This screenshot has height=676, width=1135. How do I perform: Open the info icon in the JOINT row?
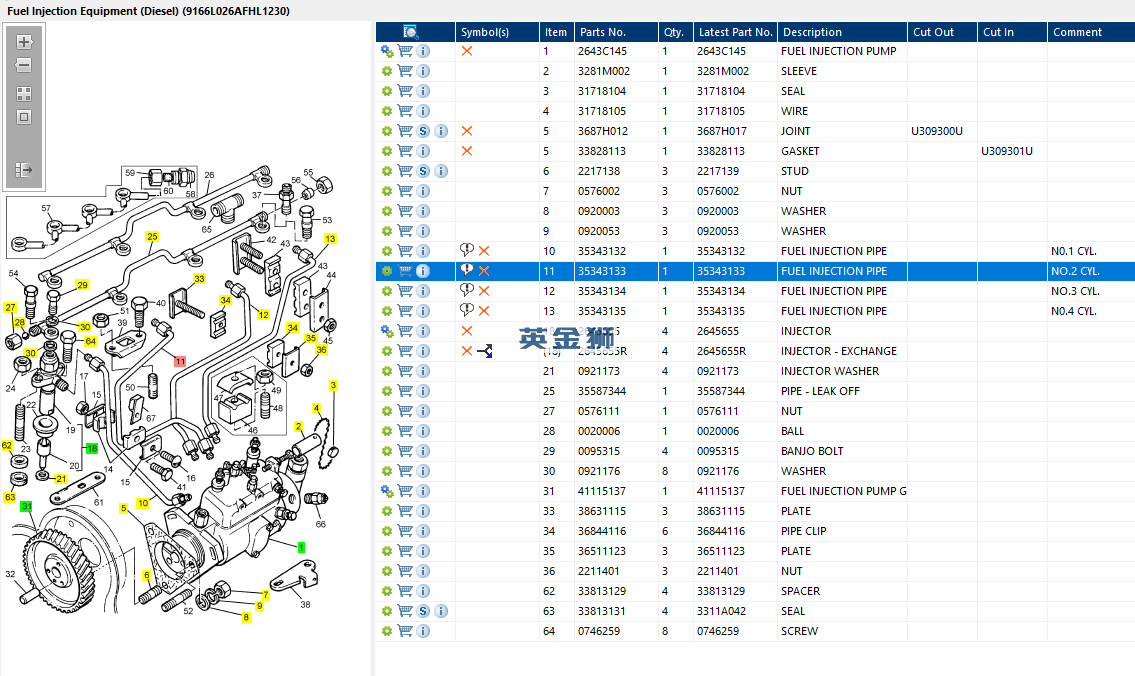click(x=441, y=131)
